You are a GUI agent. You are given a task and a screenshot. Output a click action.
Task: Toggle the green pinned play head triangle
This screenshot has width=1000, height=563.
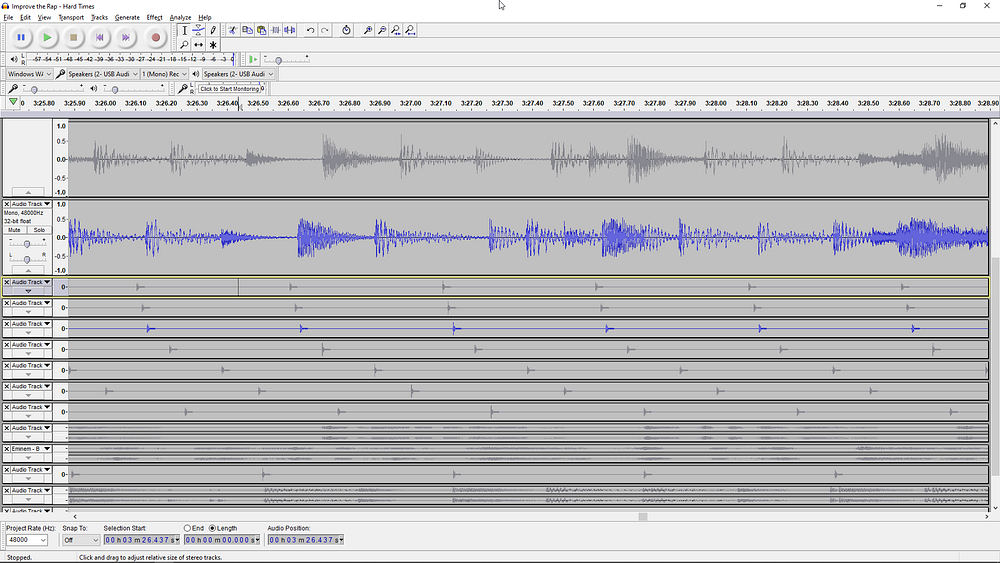tap(13, 102)
